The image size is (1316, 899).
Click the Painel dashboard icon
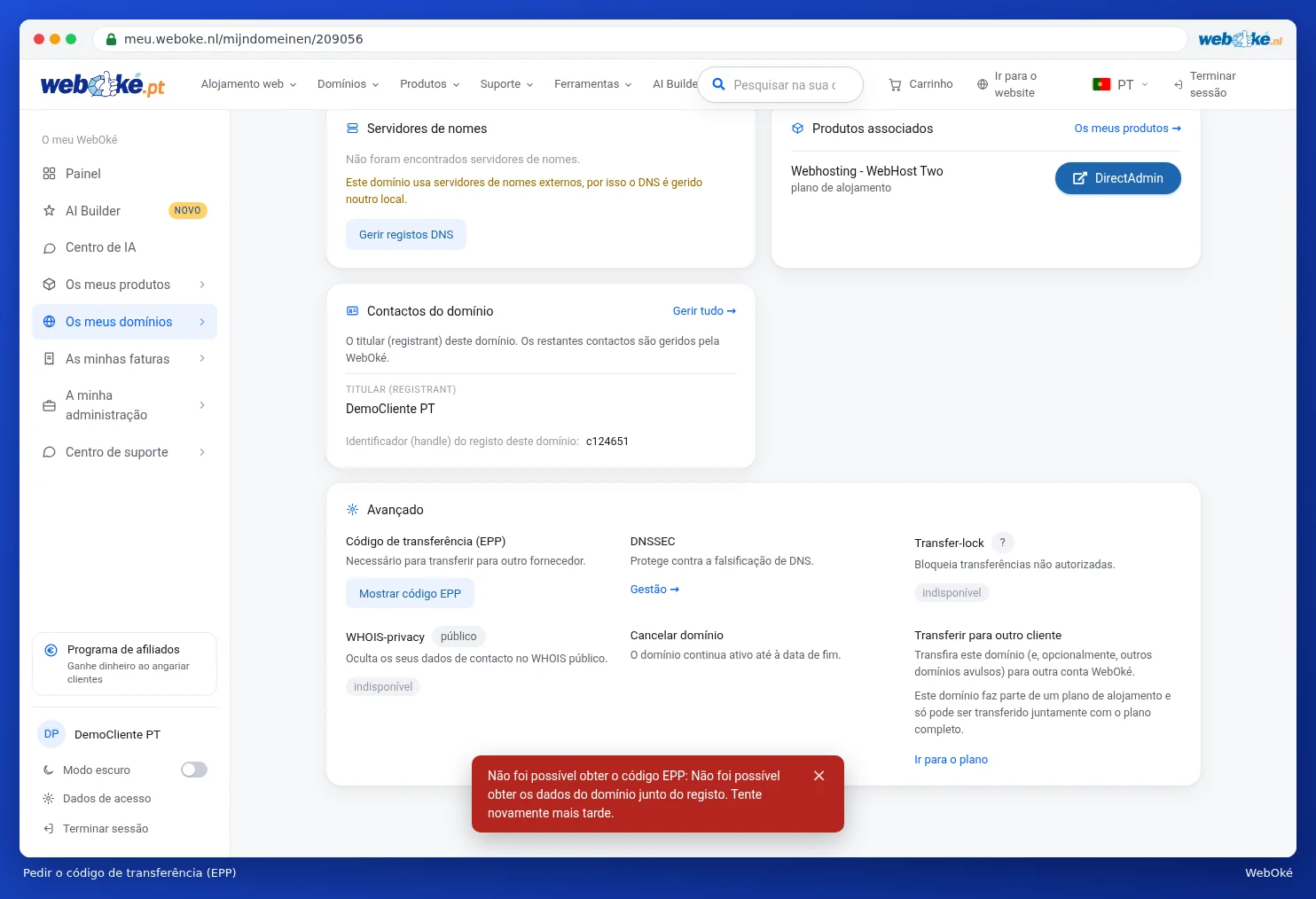(x=50, y=174)
